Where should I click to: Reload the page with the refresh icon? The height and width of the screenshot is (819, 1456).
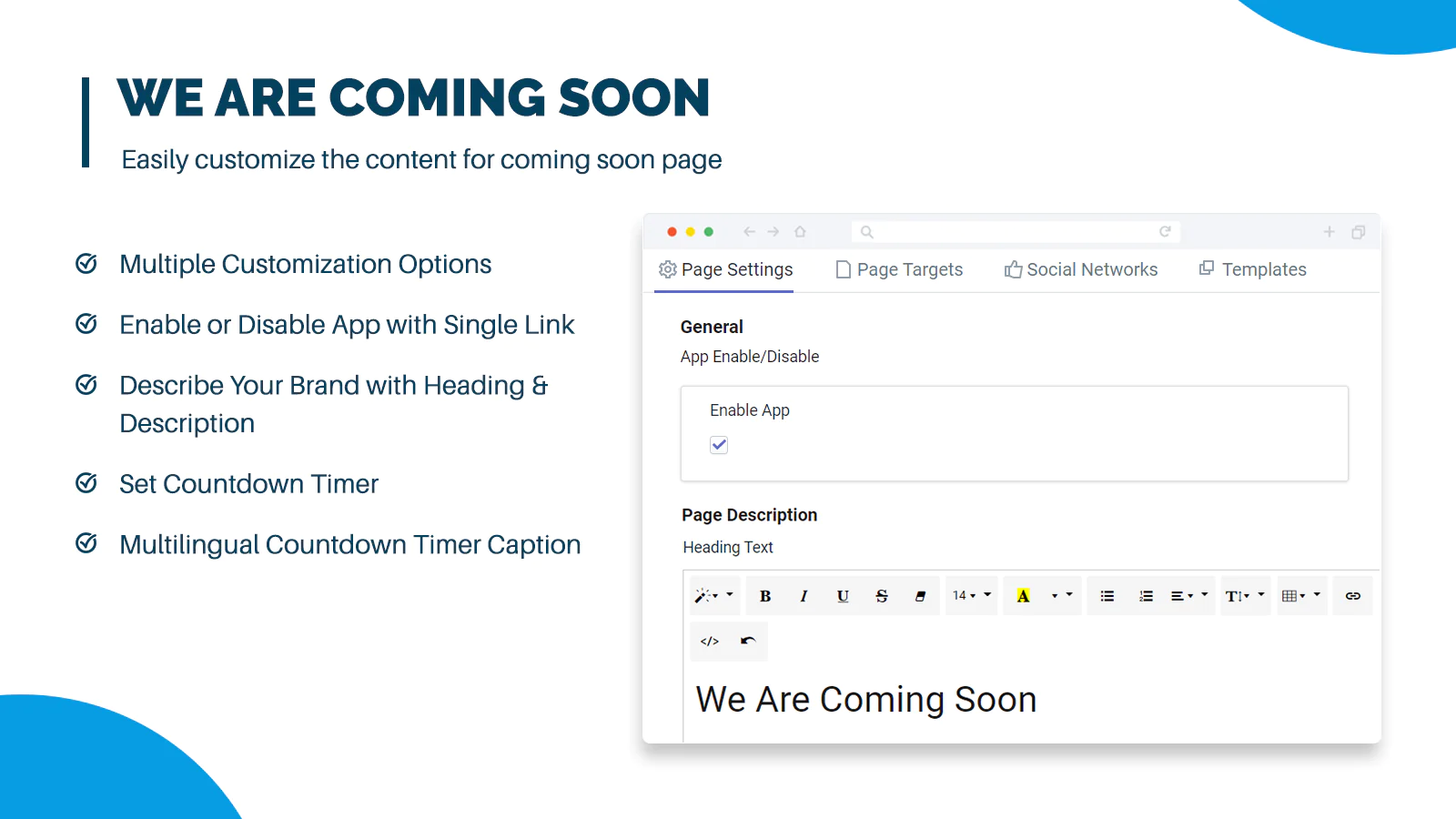pos(1165,232)
